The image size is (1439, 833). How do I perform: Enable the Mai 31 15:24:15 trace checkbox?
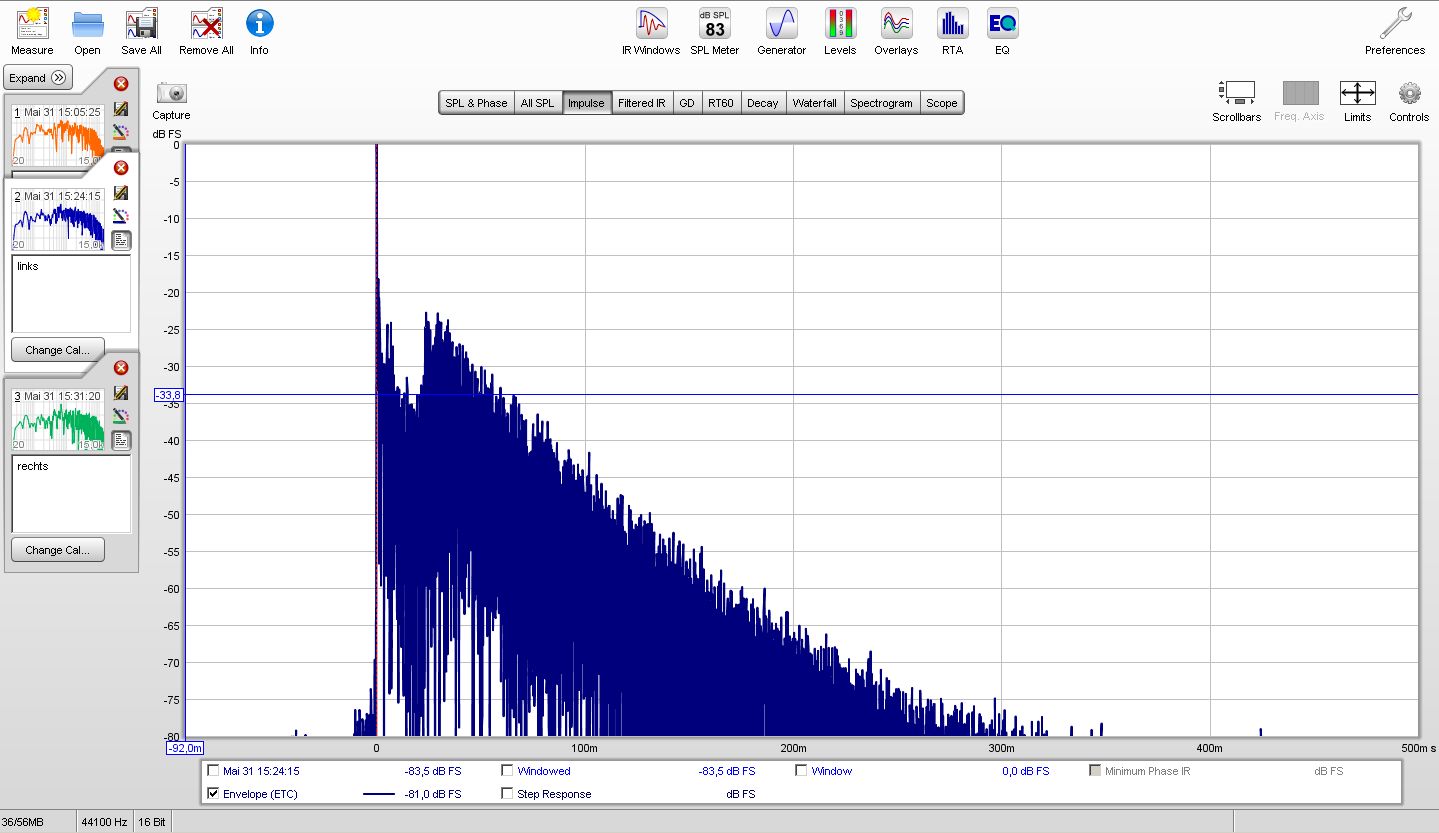(212, 771)
